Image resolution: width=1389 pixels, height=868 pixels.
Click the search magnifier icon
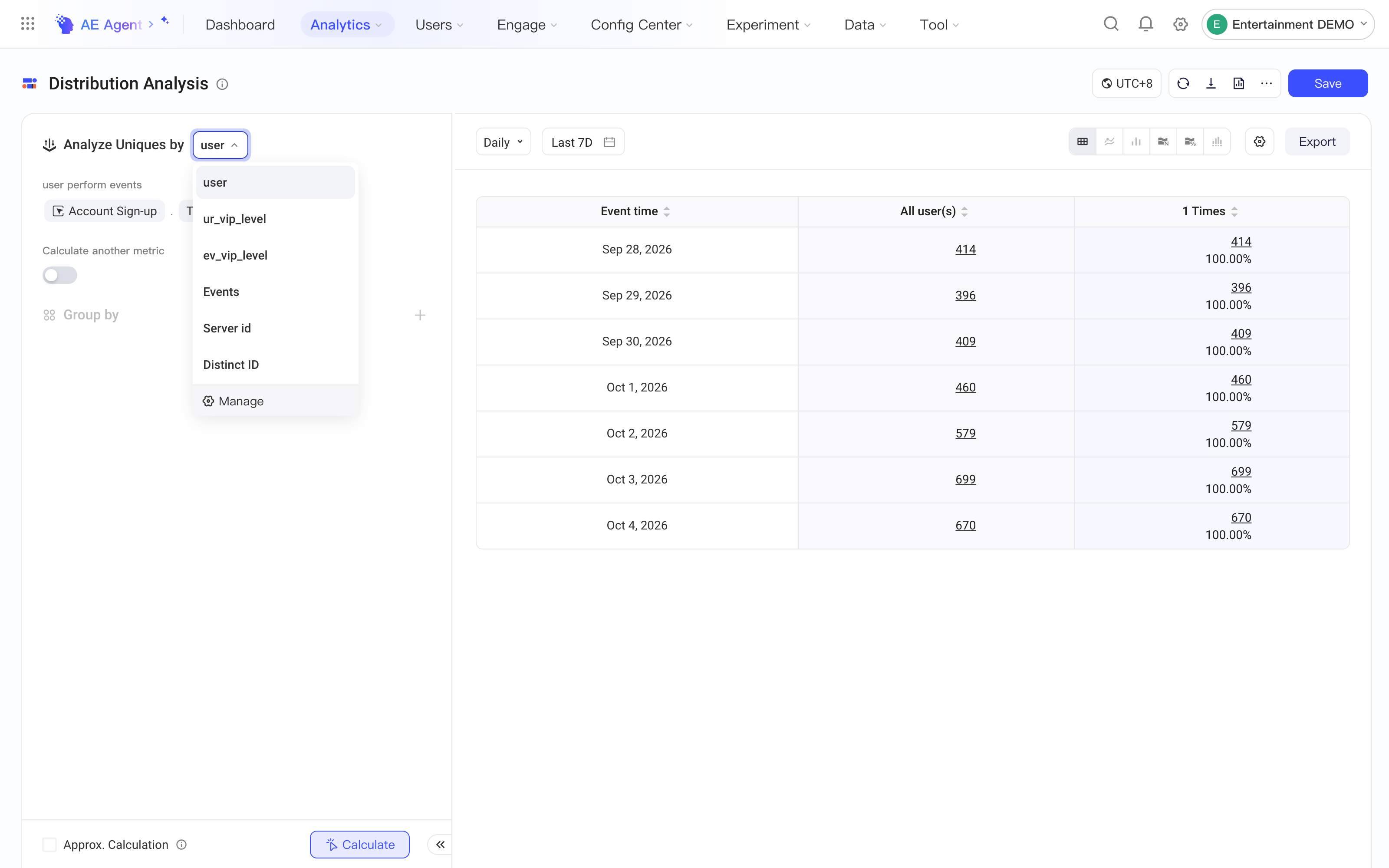point(1111,24)
